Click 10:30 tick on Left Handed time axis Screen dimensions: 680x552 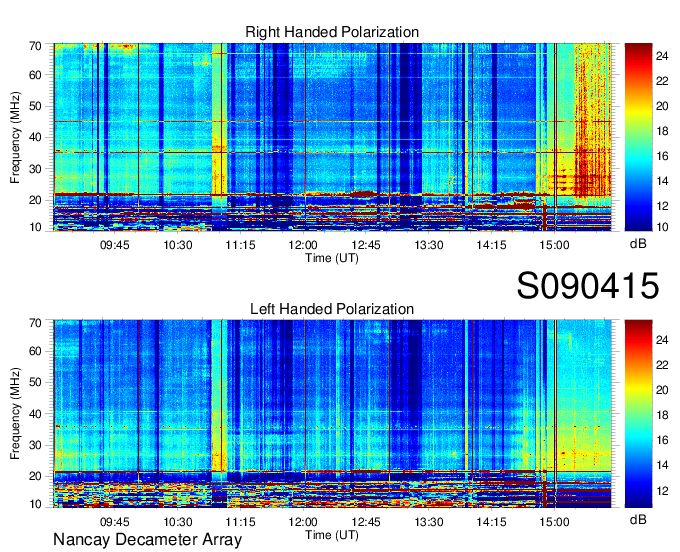point(177,522)
